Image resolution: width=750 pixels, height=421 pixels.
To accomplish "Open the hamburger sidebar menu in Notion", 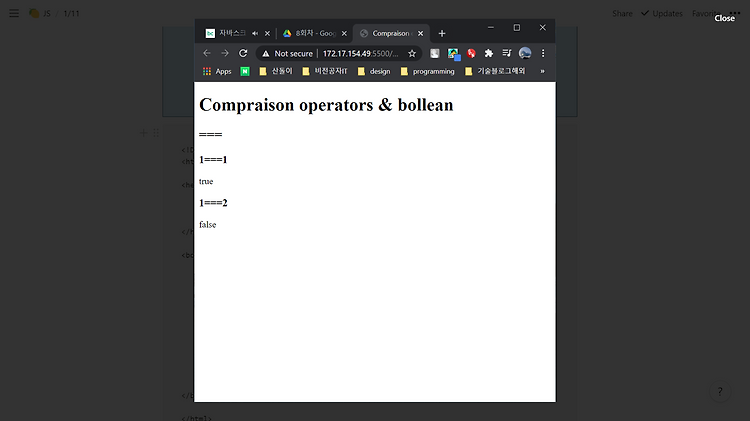I will [x=14, y=13].
